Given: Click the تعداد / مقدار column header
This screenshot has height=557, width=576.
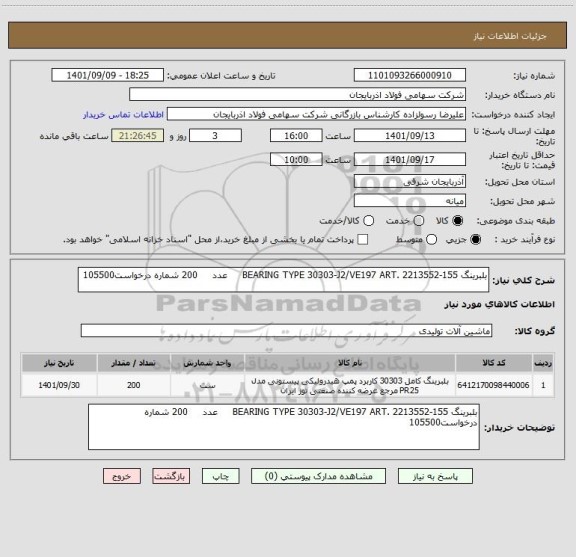Looking at the screenshot, I should tap(134, 363).
